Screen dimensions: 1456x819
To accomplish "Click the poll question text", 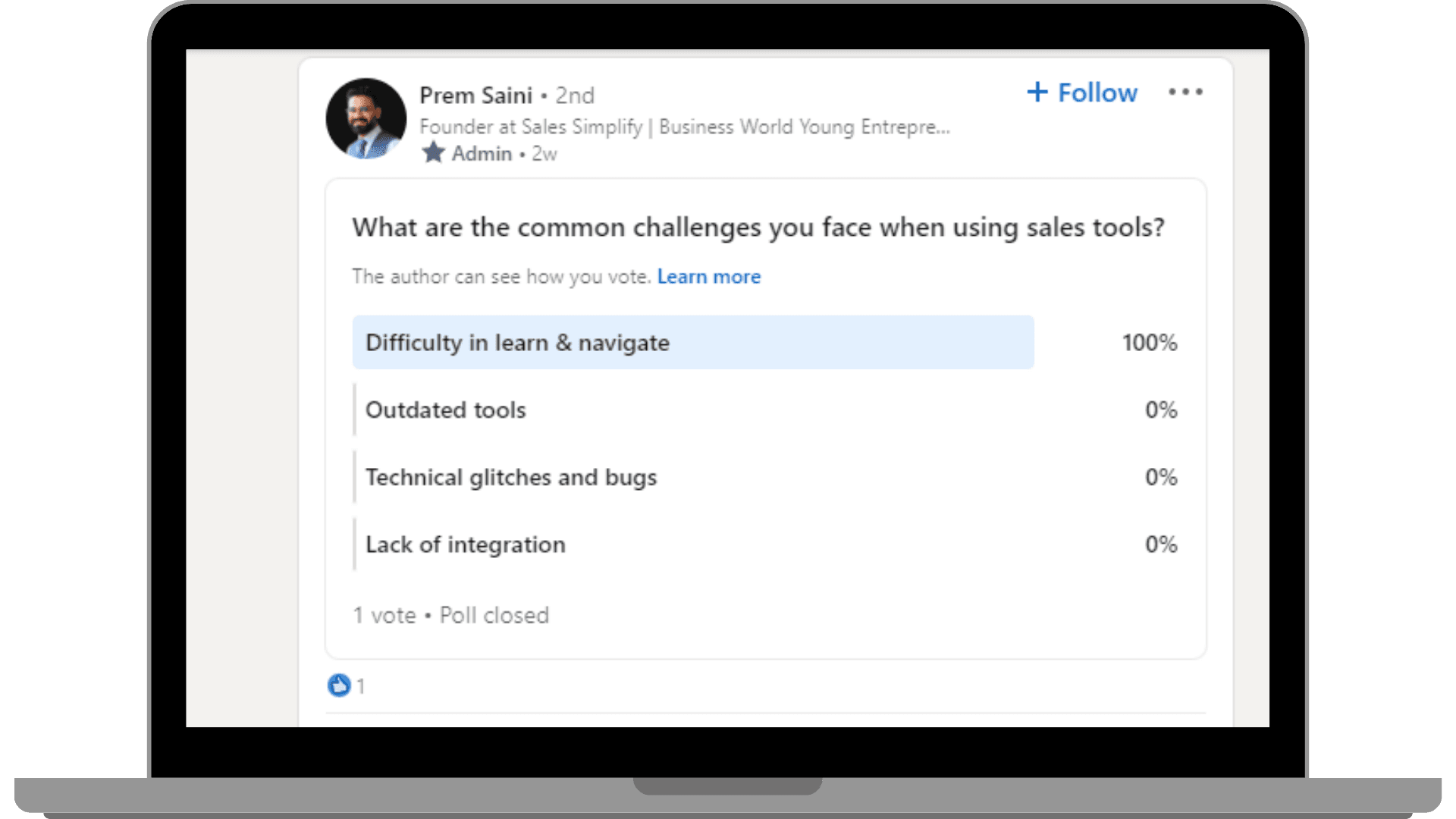I will [758, 227].
